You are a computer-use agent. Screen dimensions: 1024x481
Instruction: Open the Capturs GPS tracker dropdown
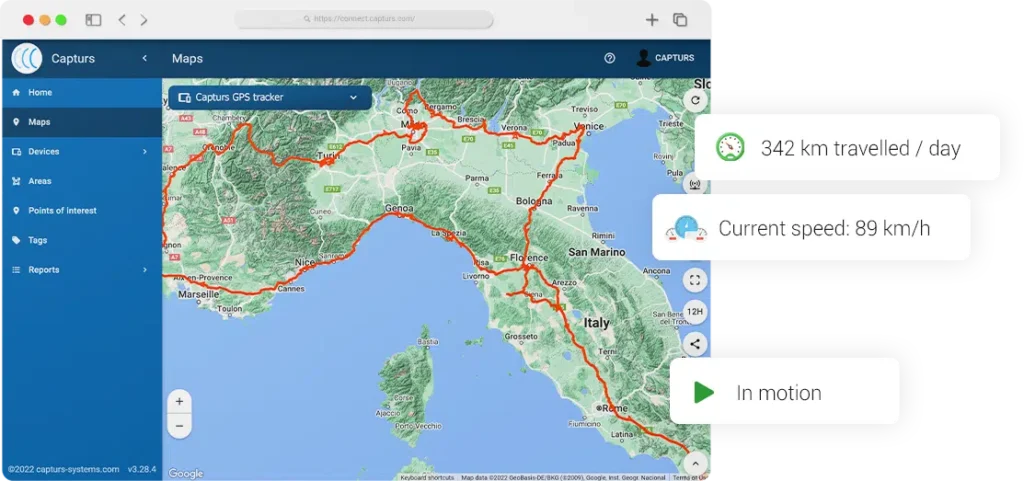click(x=270, y=98)
